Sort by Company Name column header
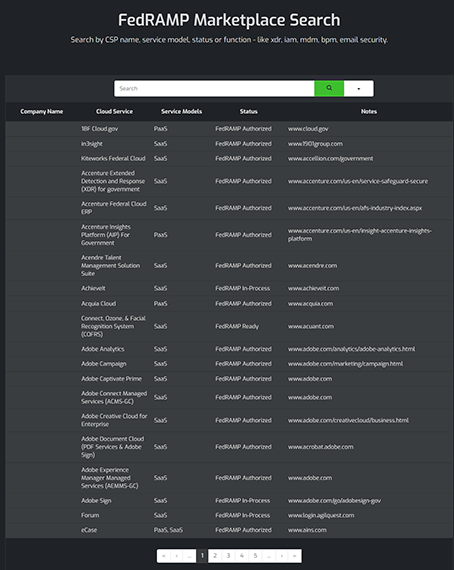This screenshot has width=454, height=570. (41, 111)
